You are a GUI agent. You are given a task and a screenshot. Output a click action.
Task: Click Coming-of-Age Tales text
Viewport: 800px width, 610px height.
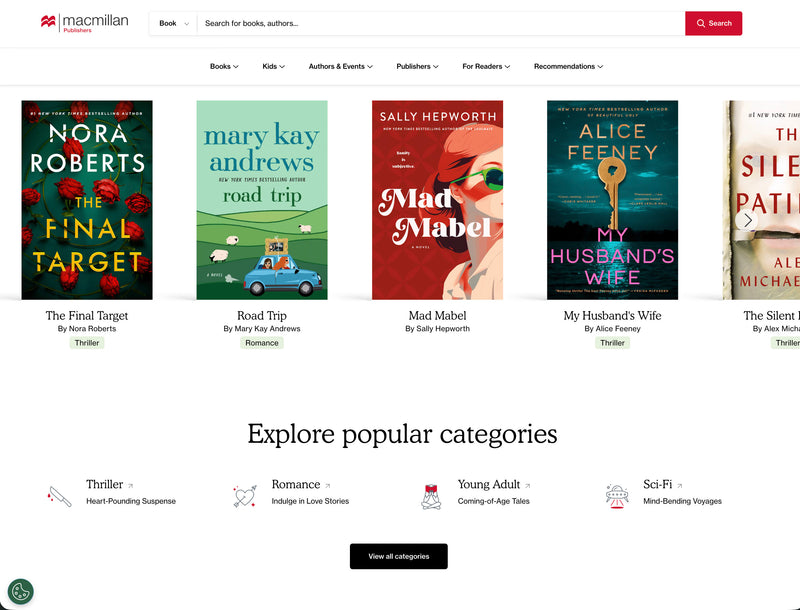[x=493, y=501]
